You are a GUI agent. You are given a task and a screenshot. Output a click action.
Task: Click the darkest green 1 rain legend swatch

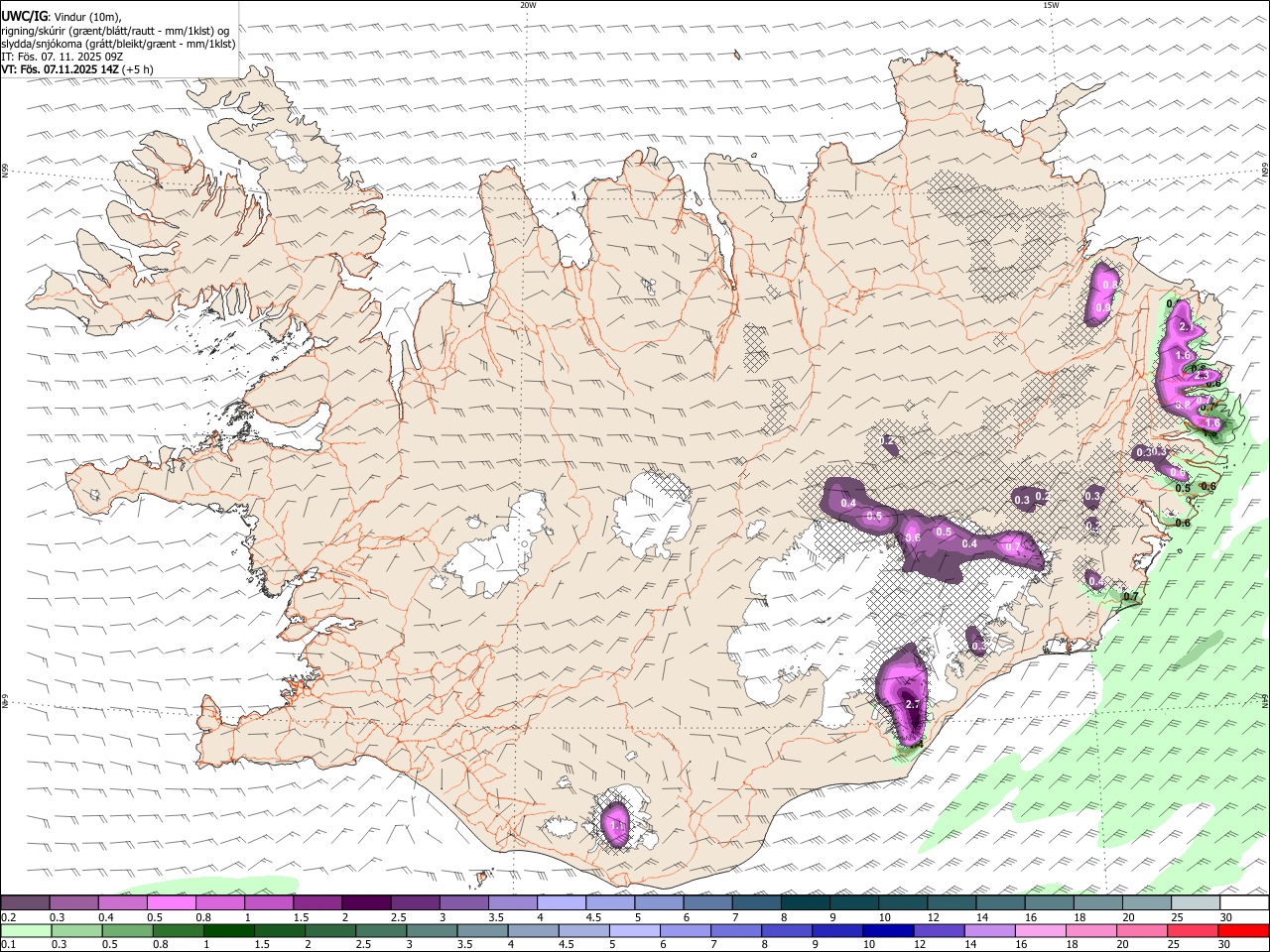229,930
